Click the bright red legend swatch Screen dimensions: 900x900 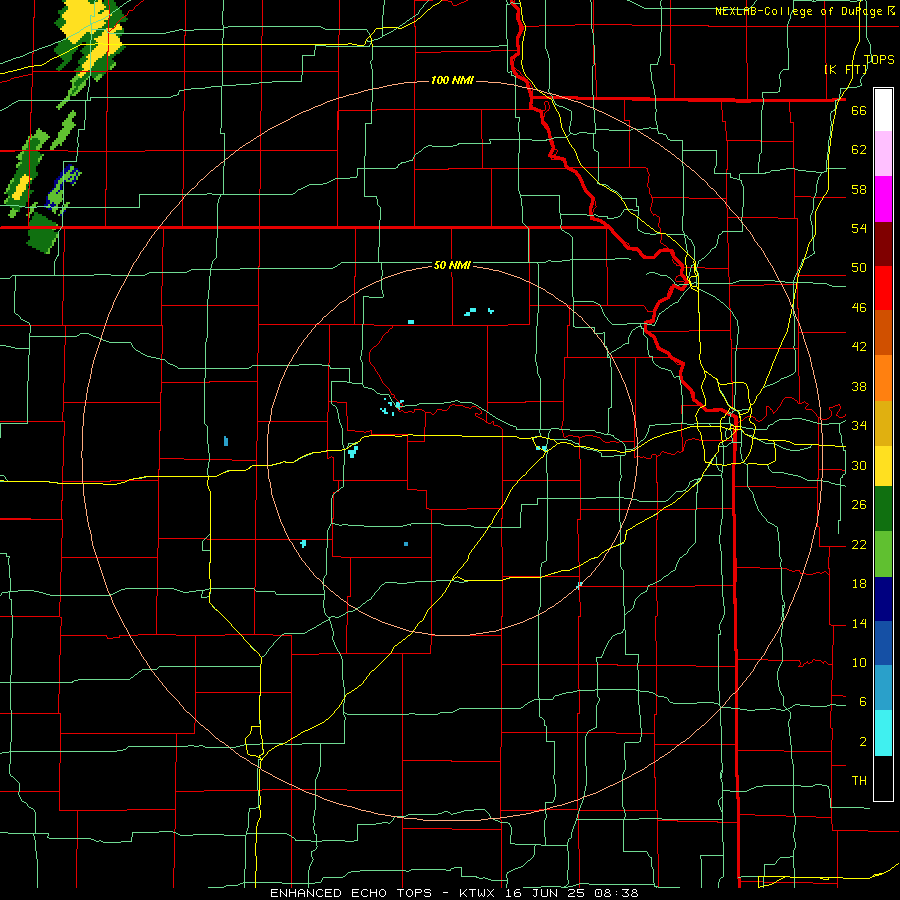(883, 288)
